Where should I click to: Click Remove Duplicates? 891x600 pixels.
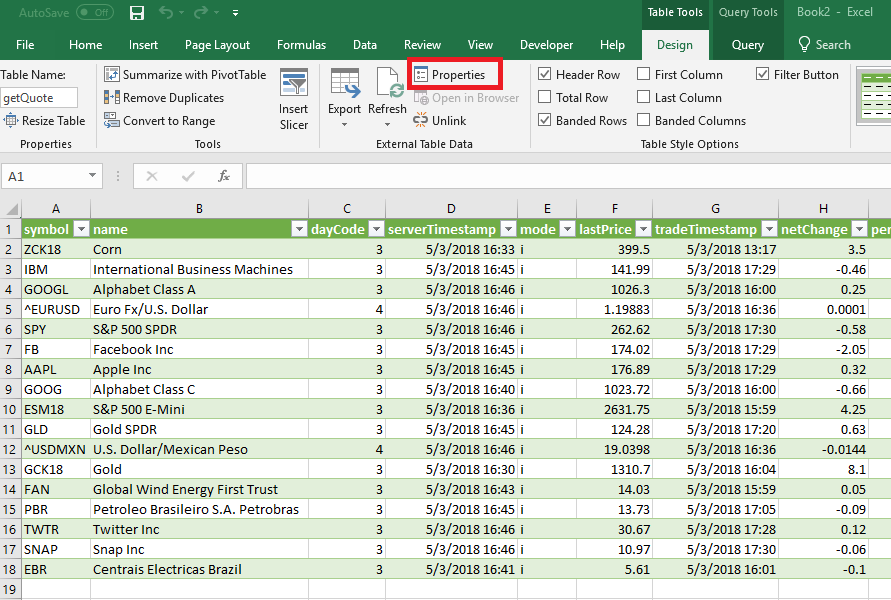(x=164, y=98)
